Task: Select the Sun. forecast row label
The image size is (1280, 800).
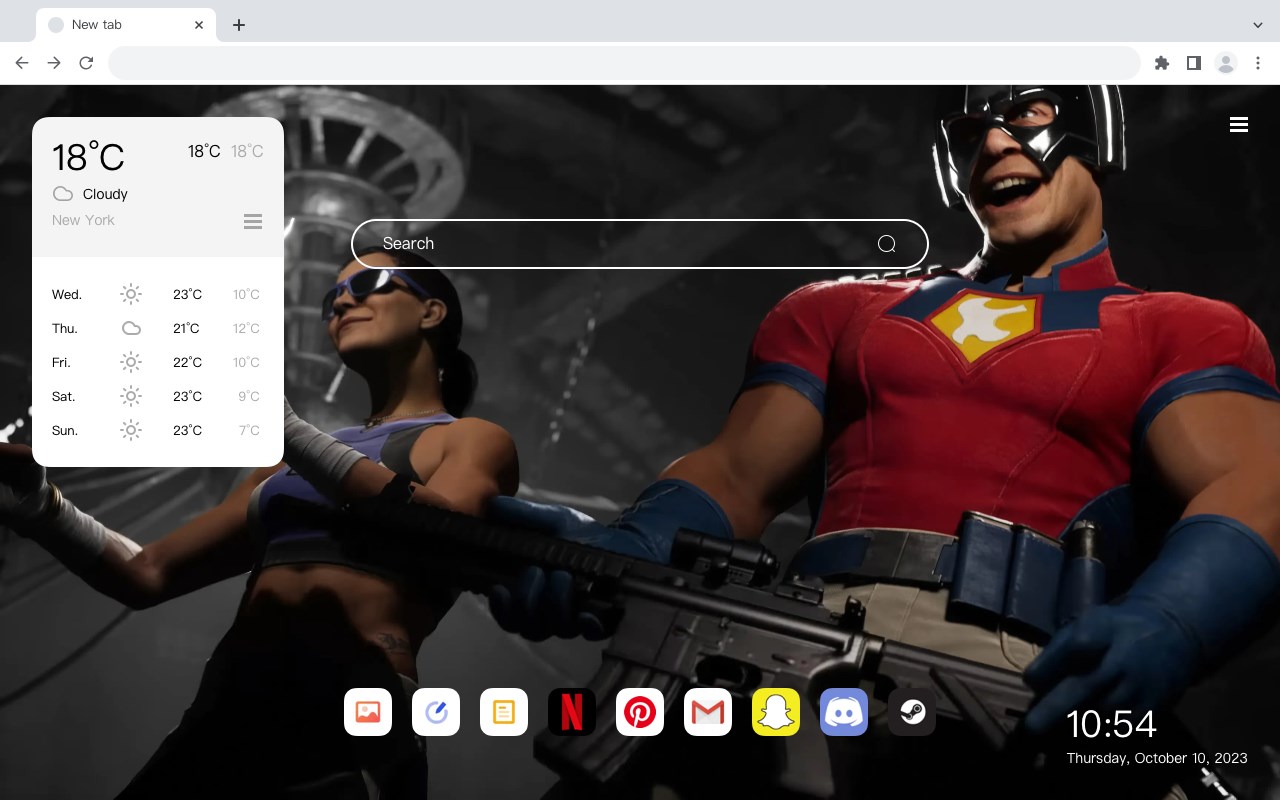Action: (x=65, y=431)
